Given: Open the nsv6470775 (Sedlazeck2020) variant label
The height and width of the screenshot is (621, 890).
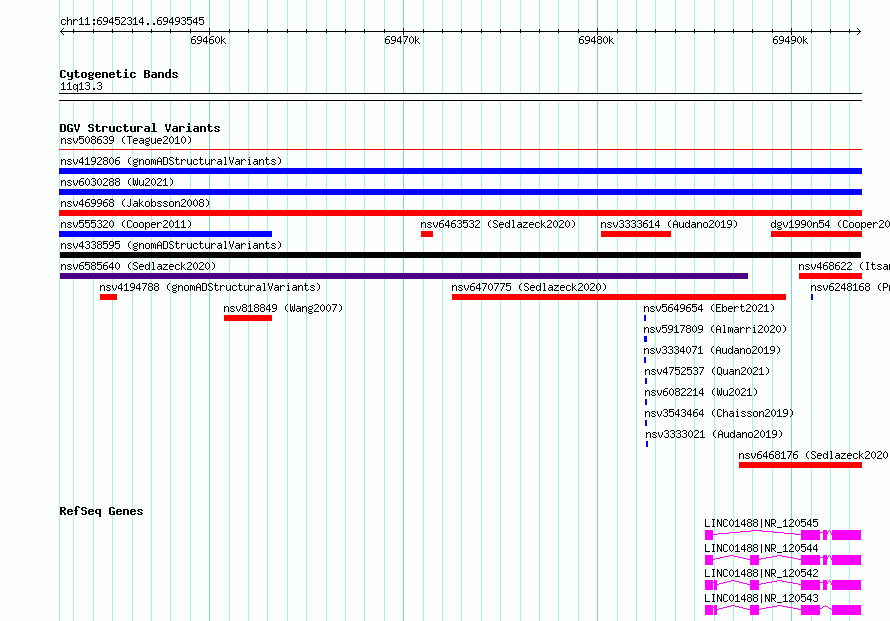Looking at the screenshot, I should (x=529, y=287).
